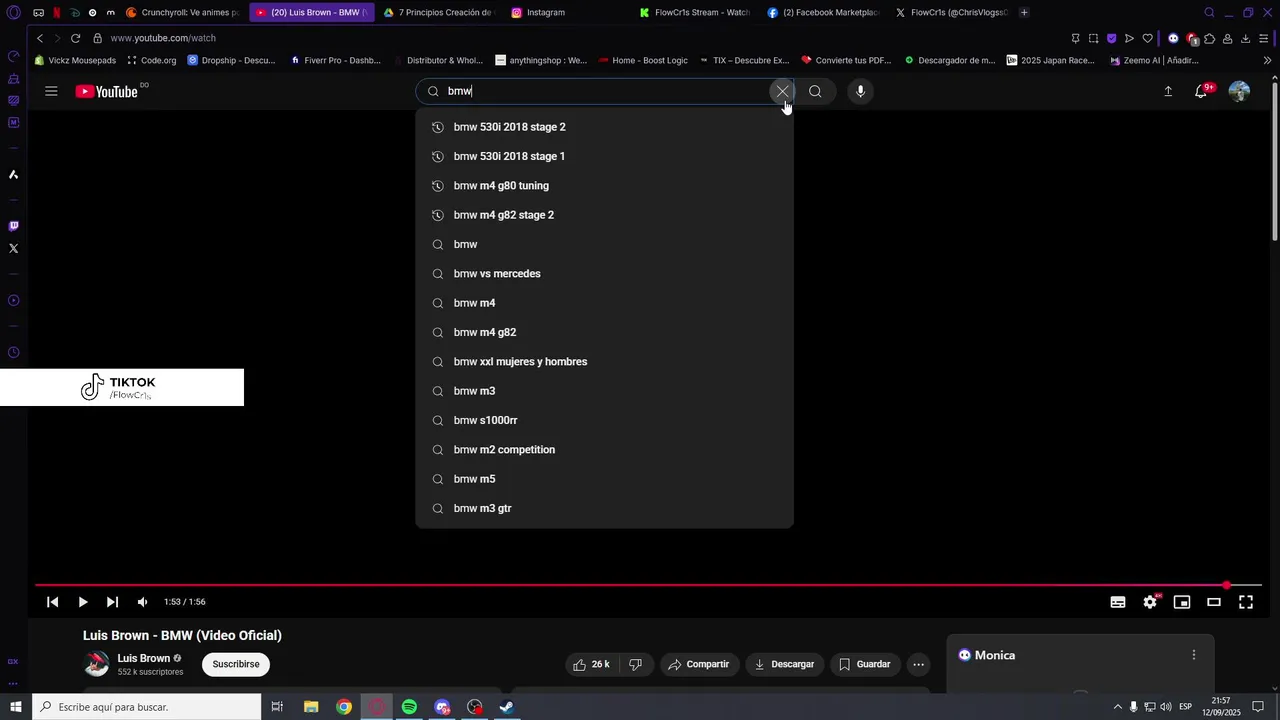This screenshot has width=1280, height=720.
Task: Open the YouTube guide hamburger menu
Action: (51, 91)
